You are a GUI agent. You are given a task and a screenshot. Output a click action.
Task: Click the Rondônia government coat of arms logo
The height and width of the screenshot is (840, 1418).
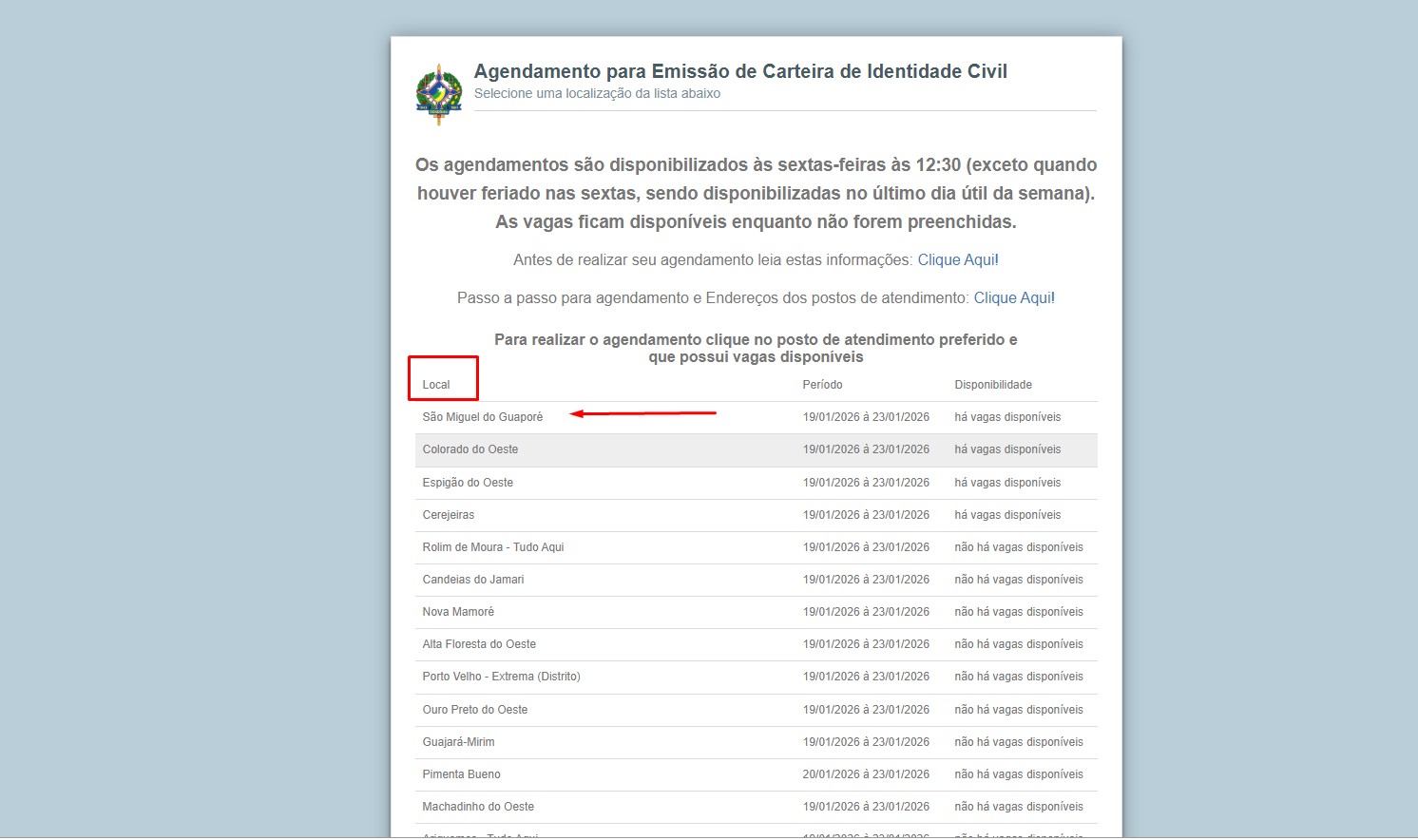(x=438, y=91)
